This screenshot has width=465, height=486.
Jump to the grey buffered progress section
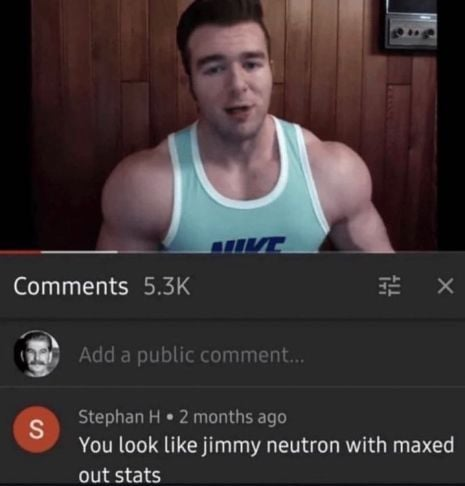coord(79,252)
